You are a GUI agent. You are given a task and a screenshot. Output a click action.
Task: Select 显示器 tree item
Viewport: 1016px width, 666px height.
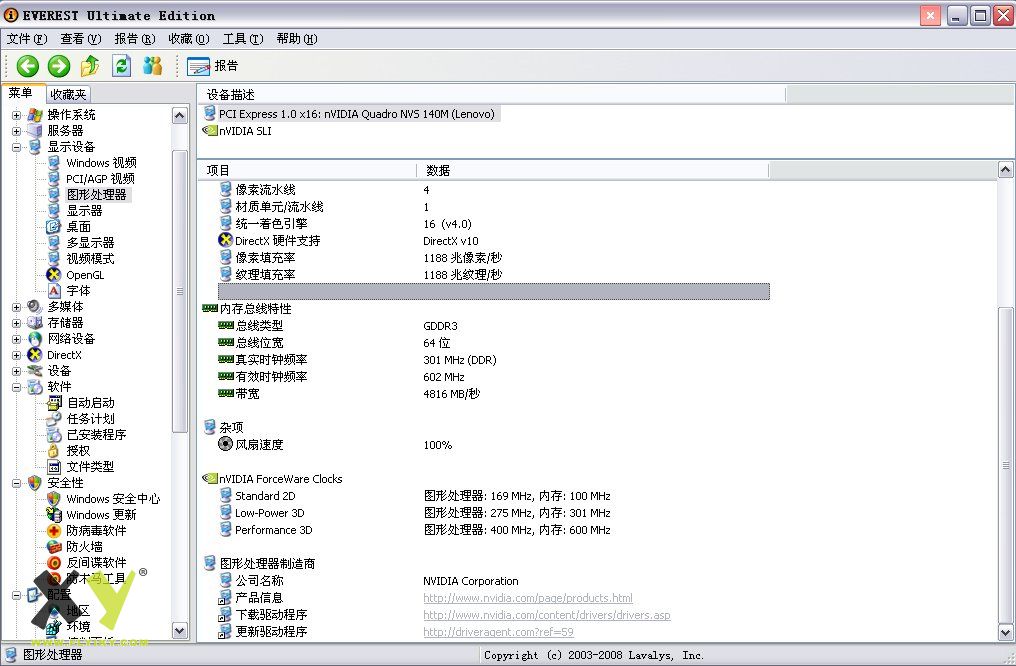point(84,211)
